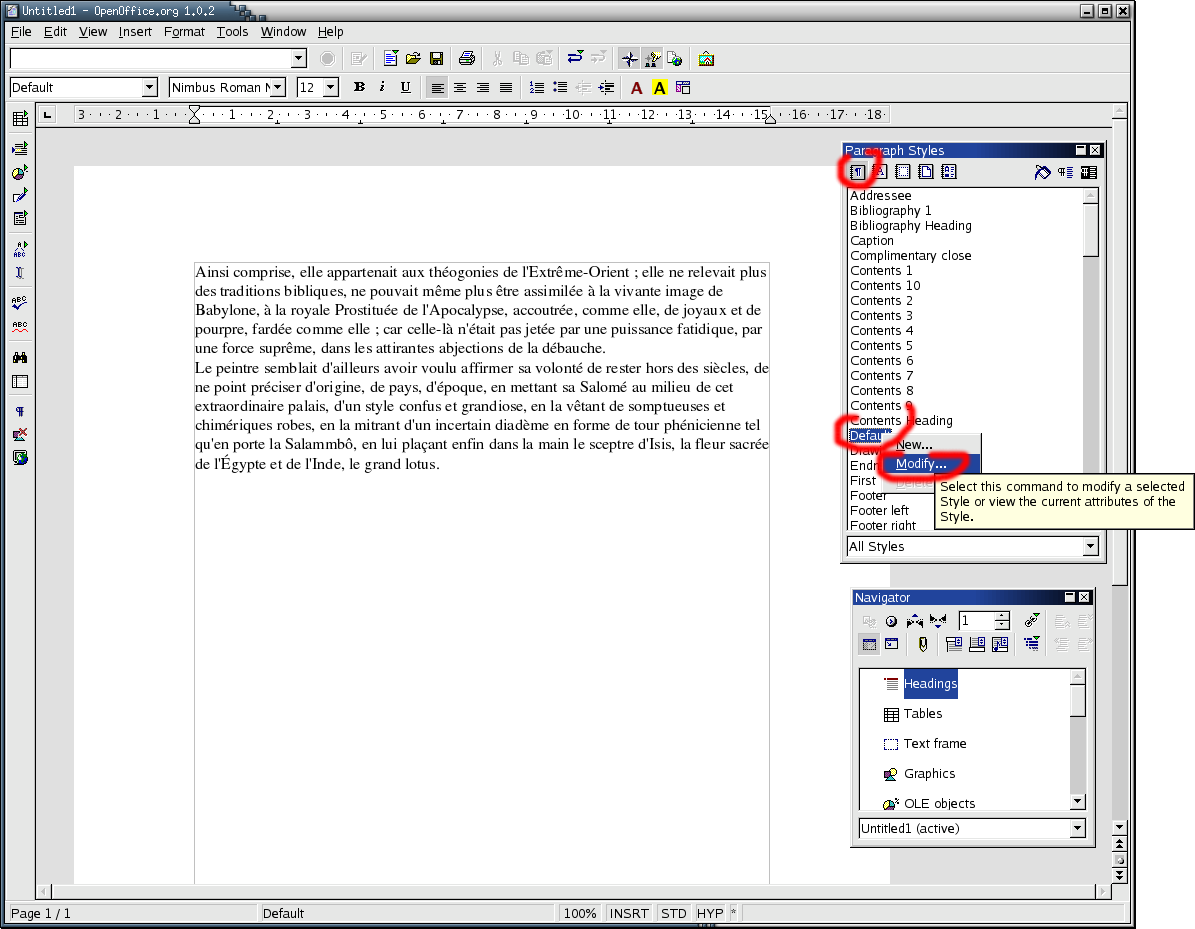Activate Fill Format Mode paint bucket
The width and height of the screenshot is (1195, 929).
tap(1042, 172)
